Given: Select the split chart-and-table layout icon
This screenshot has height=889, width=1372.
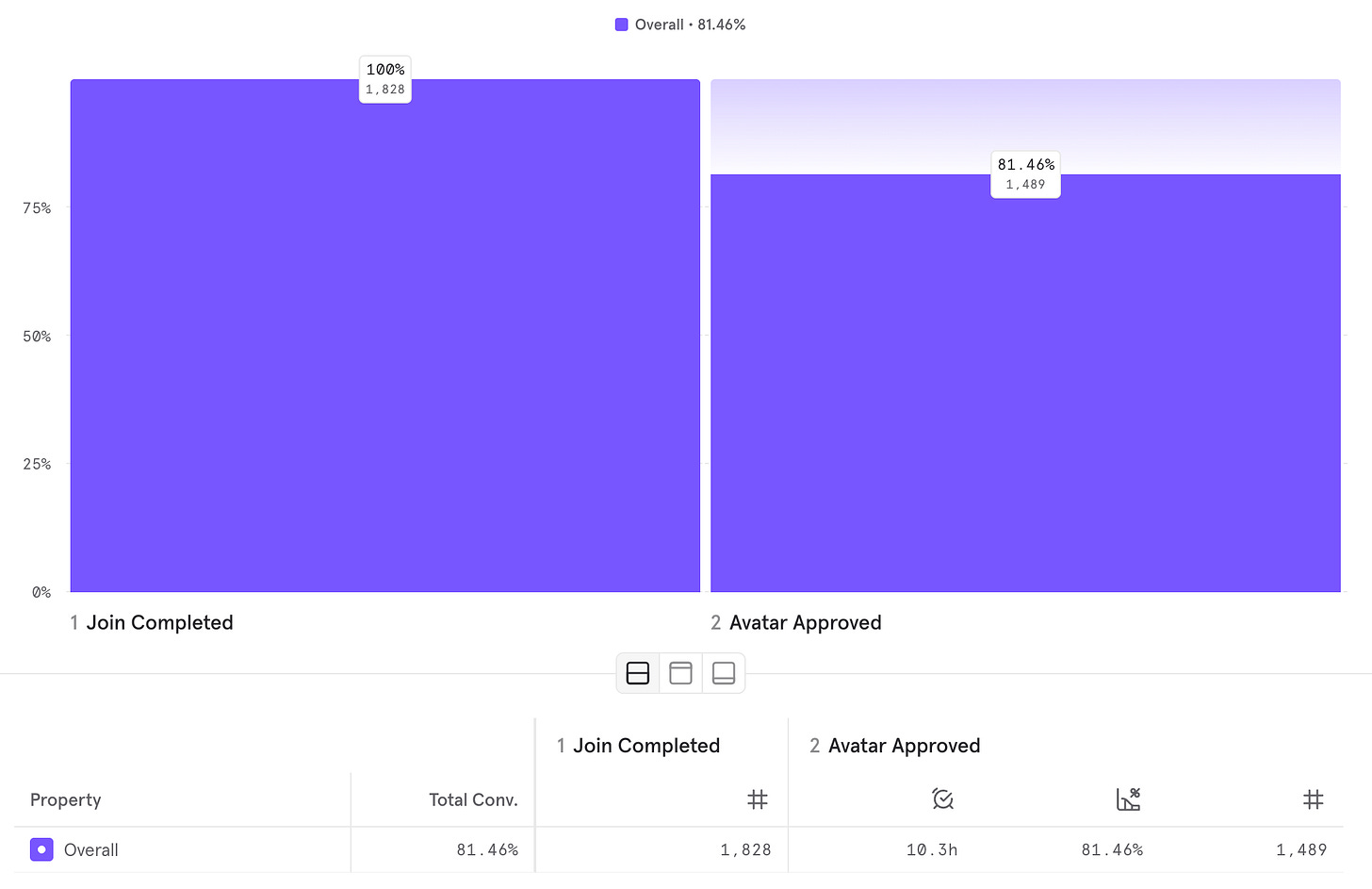Looking at the screenshot, I should [638, 673].
